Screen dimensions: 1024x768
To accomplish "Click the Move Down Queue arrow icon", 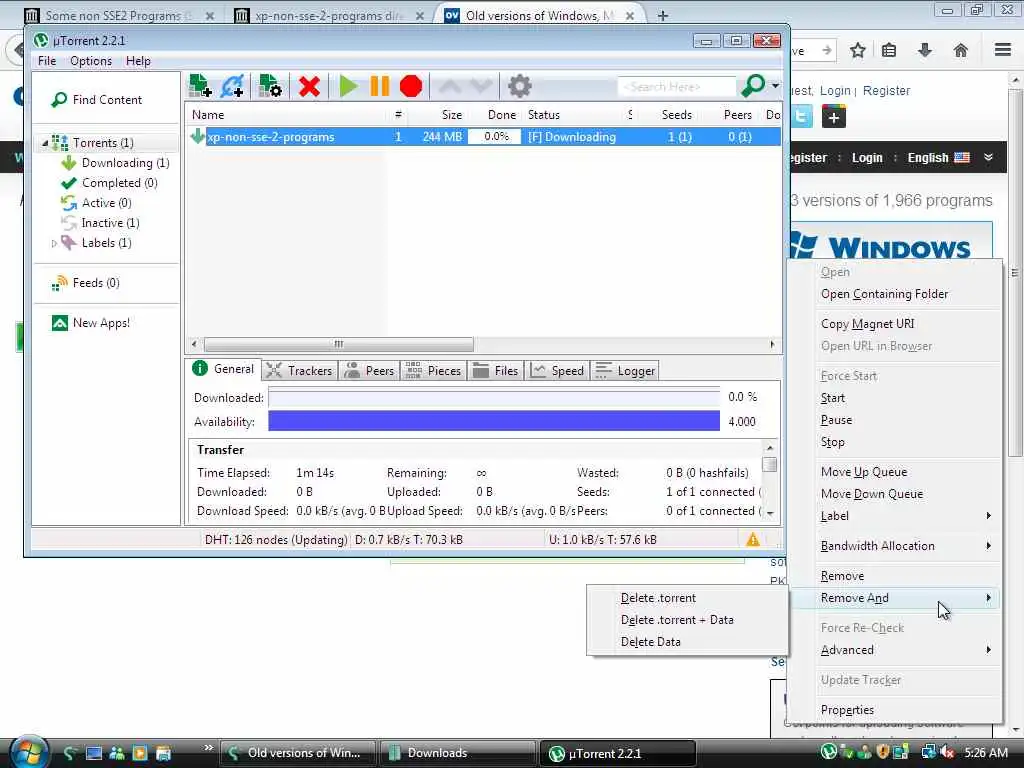I will pos(481,86).
